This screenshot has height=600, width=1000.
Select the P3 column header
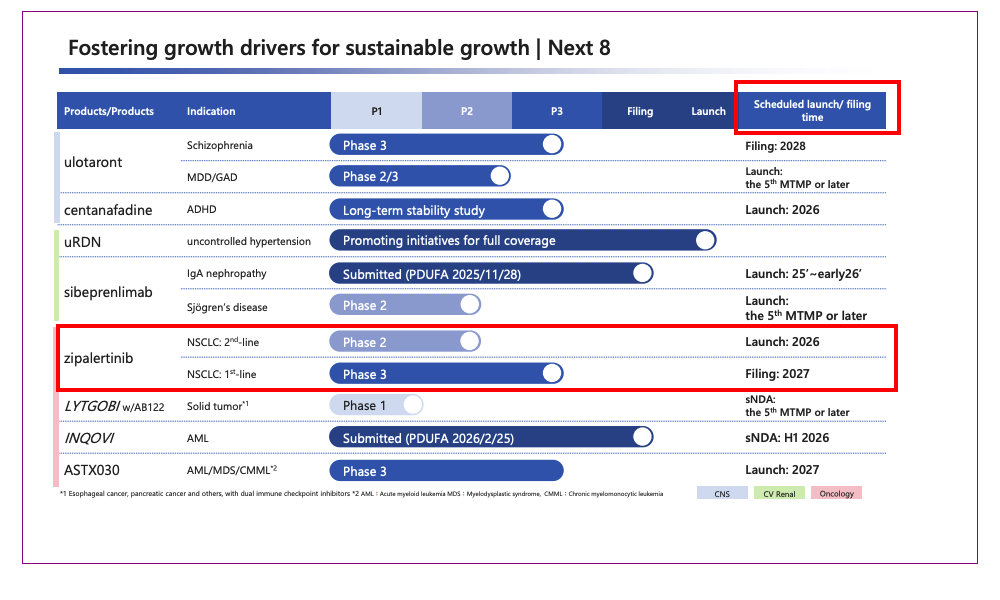click(556, 111)
